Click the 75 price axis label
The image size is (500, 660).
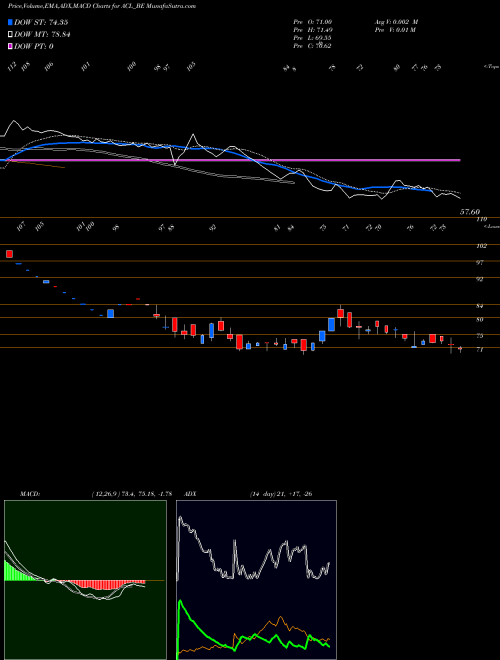coord(480,336)
